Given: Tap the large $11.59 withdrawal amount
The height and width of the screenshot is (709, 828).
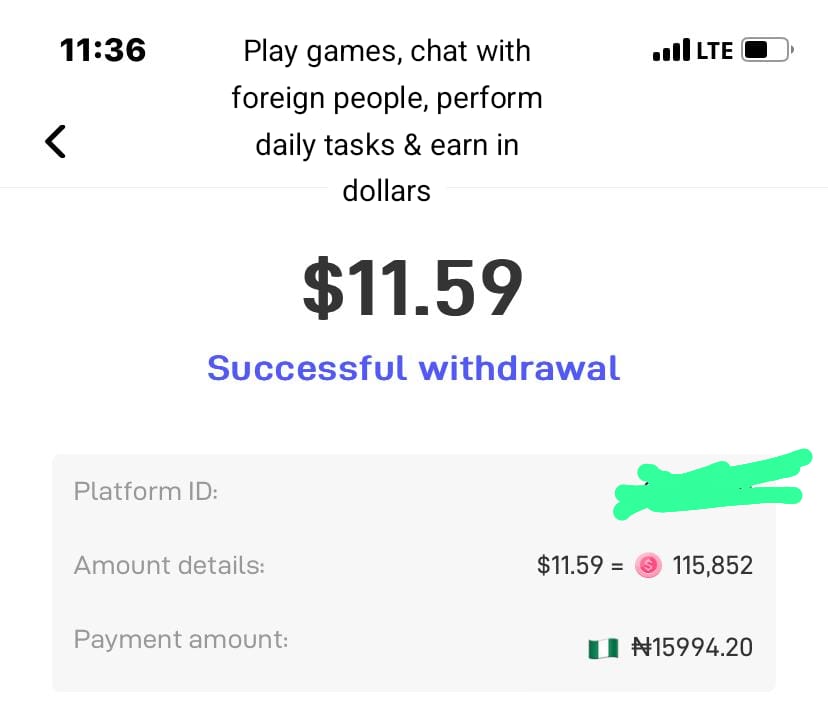Looking at the screenshot, I should click(413, 288).
